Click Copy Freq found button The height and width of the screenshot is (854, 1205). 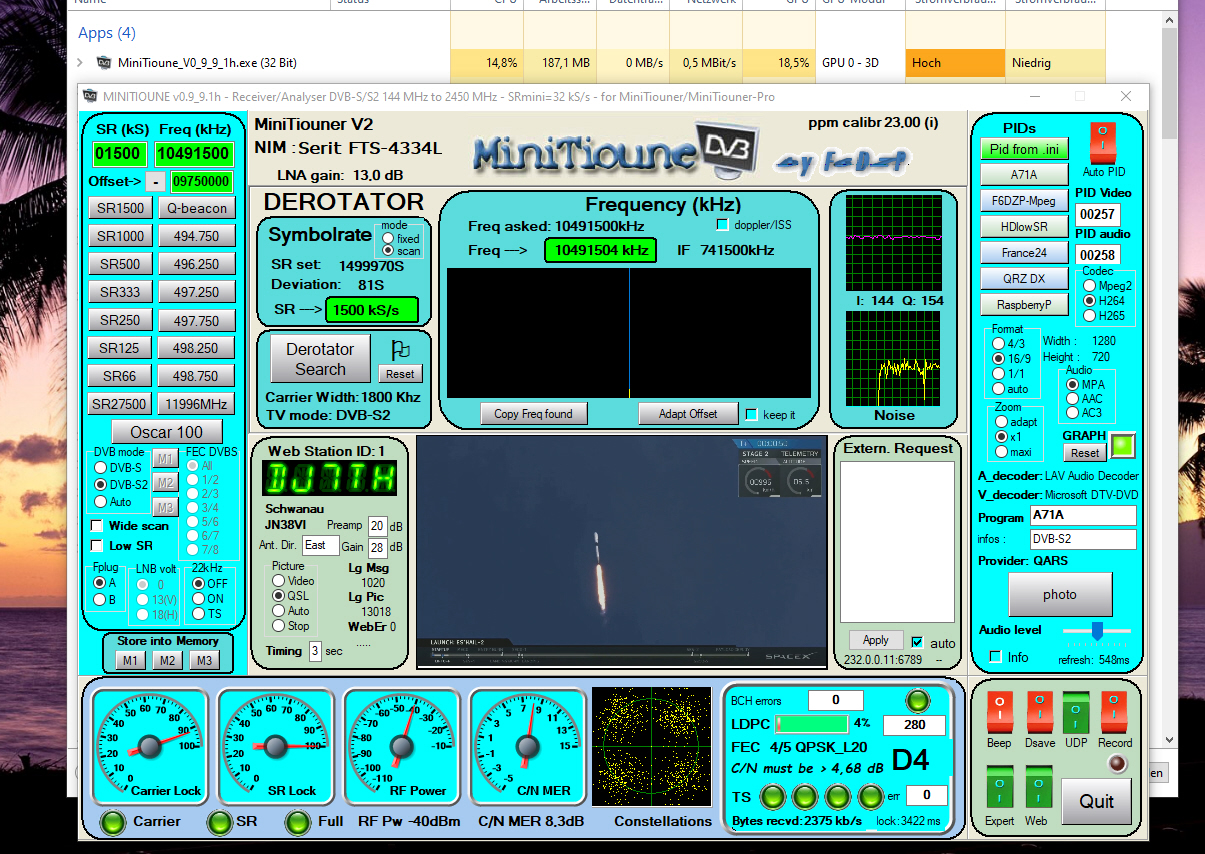coord(534,414)
